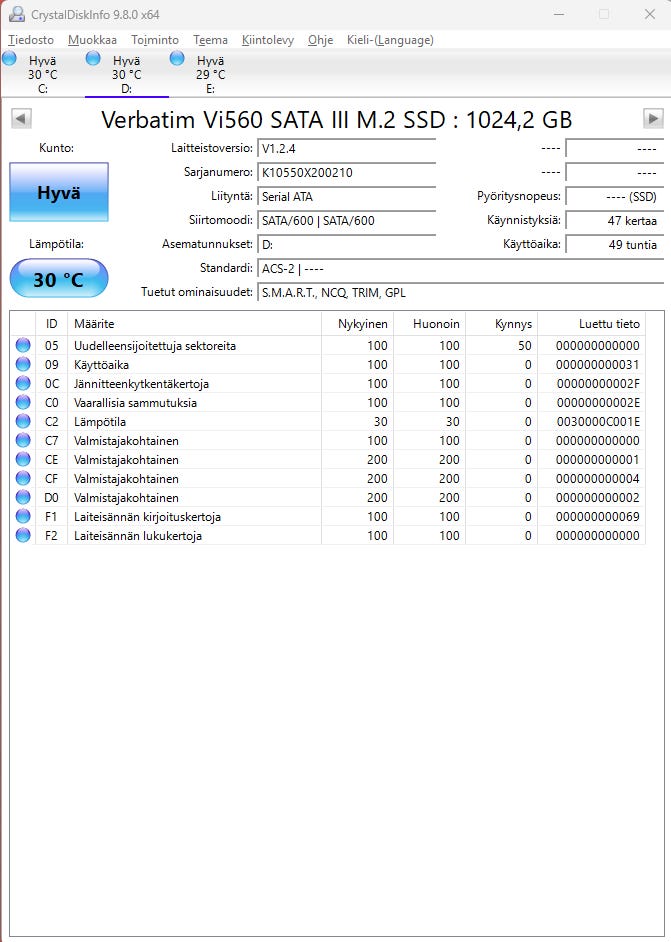
Task: Click the Määrite column header
Action: point(195,324)
